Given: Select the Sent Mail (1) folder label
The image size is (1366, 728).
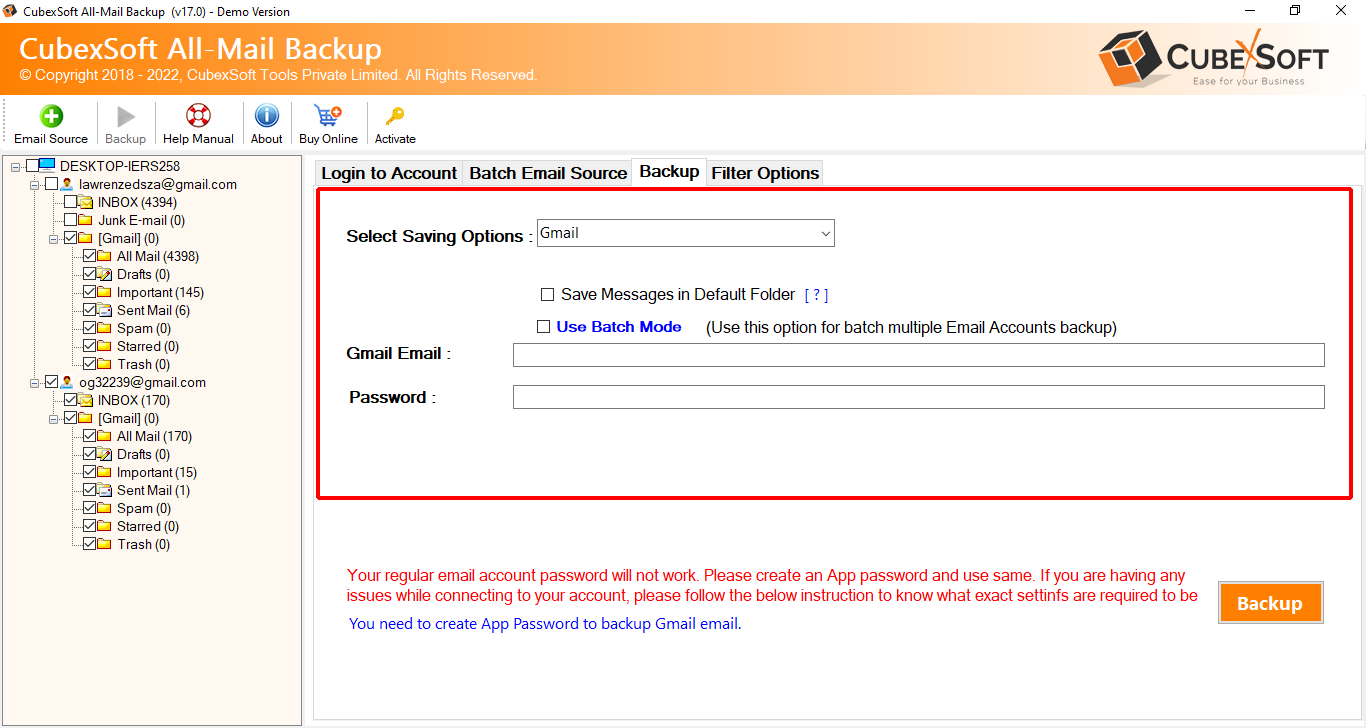Looking at the screenshot, I should (x=153, y=490).
